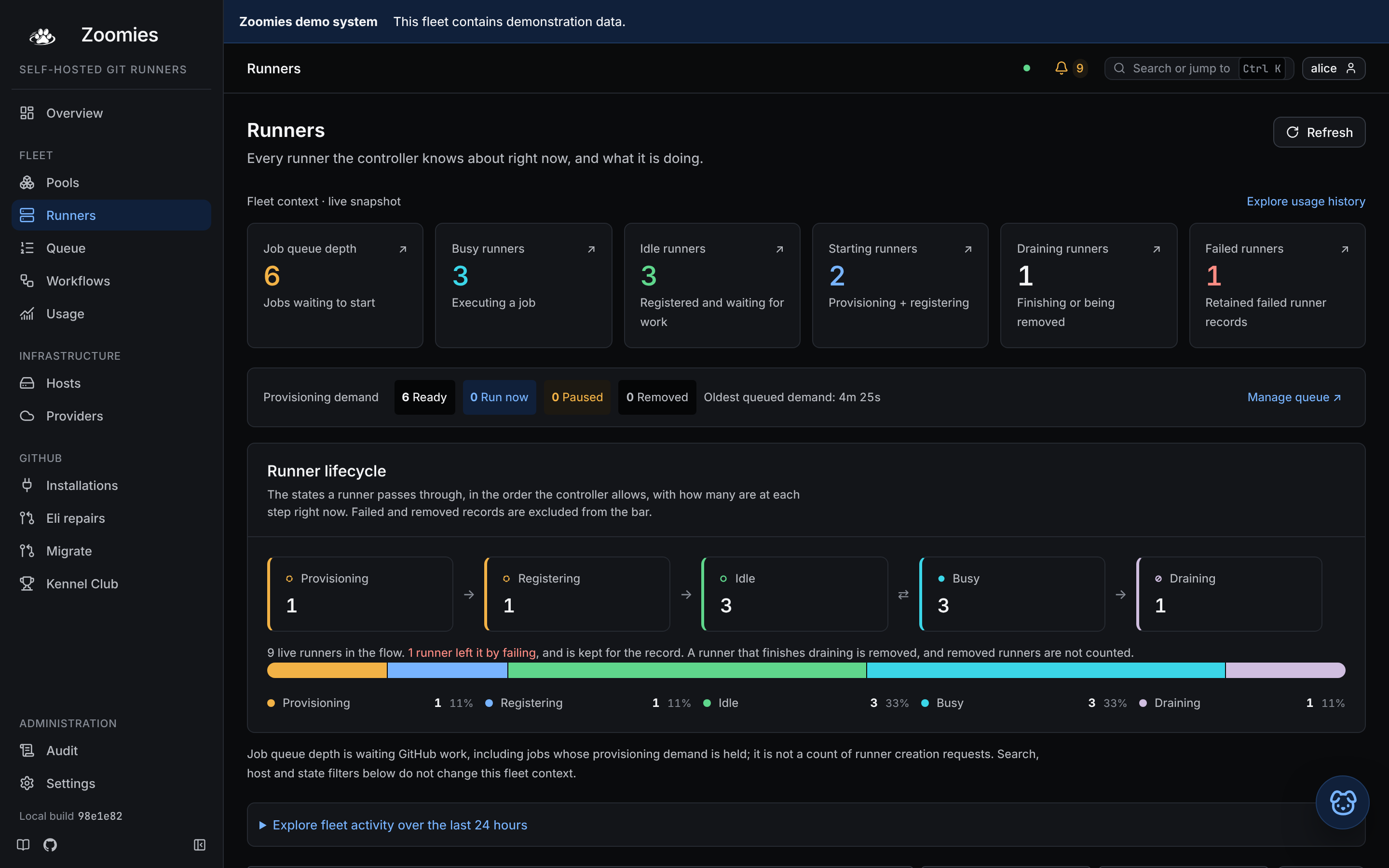Click the Failed runners arrow icon
This screenshot has height=868, width=1389.
click(x=1345, y=249)
